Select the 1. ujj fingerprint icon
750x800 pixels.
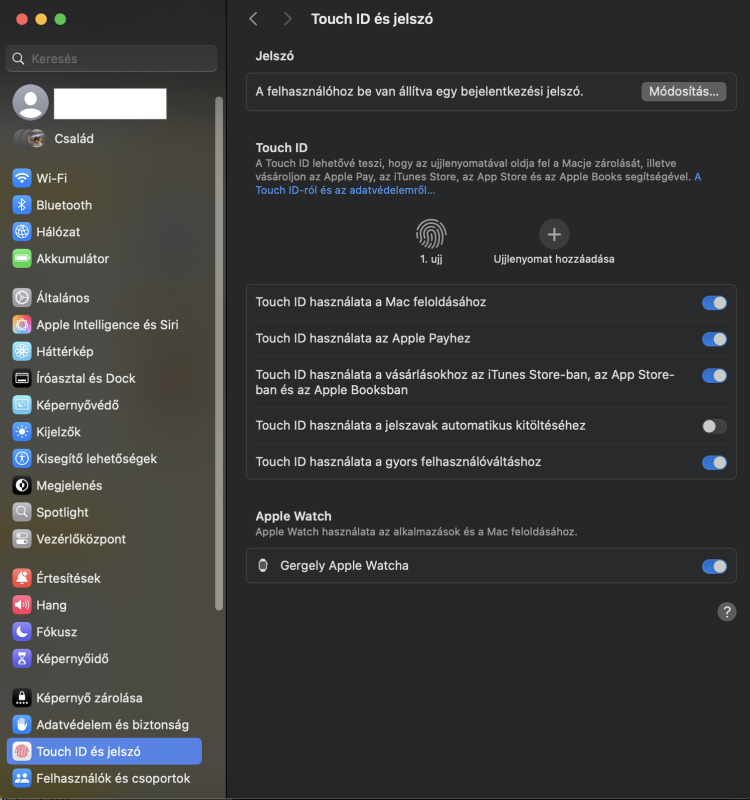[x=431, y=234]
